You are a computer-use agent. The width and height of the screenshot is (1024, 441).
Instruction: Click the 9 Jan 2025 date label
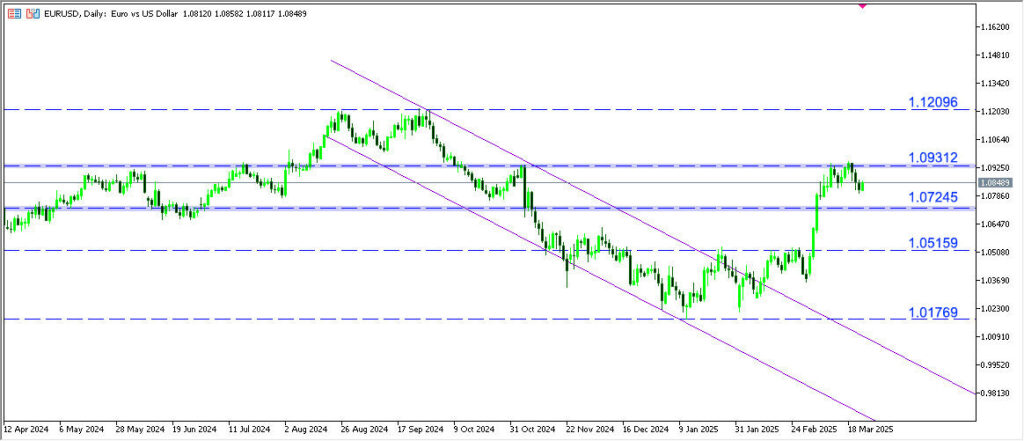[x=702, y=427]
